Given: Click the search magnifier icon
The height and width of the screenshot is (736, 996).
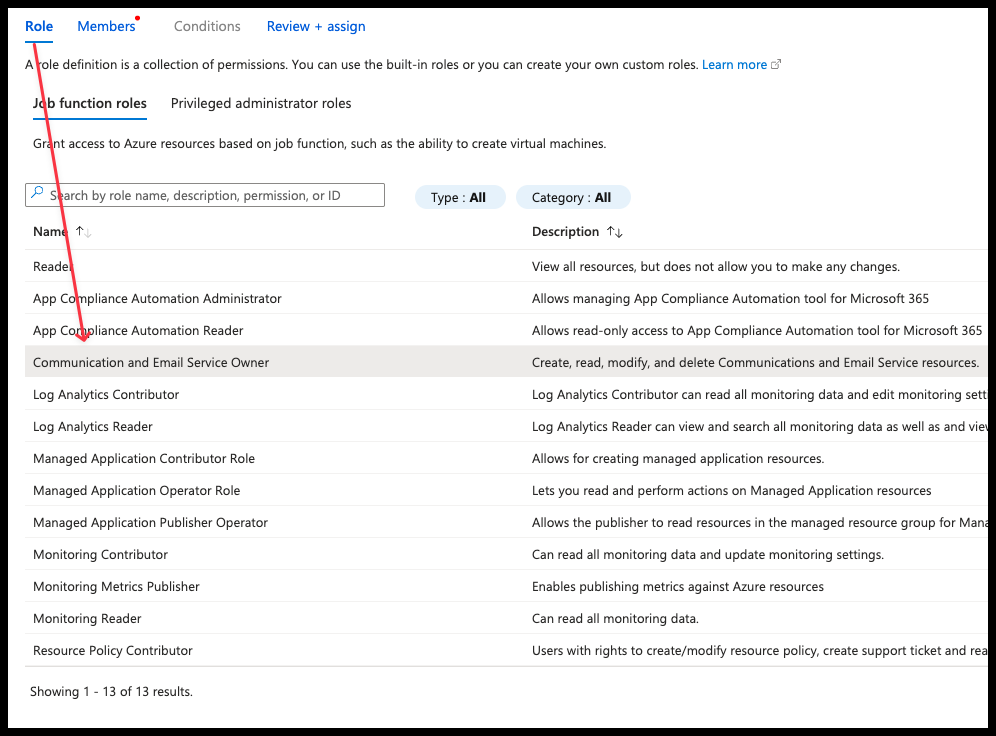Looking at the screenshot, I should pyautogui.click(x=37, y=192).
